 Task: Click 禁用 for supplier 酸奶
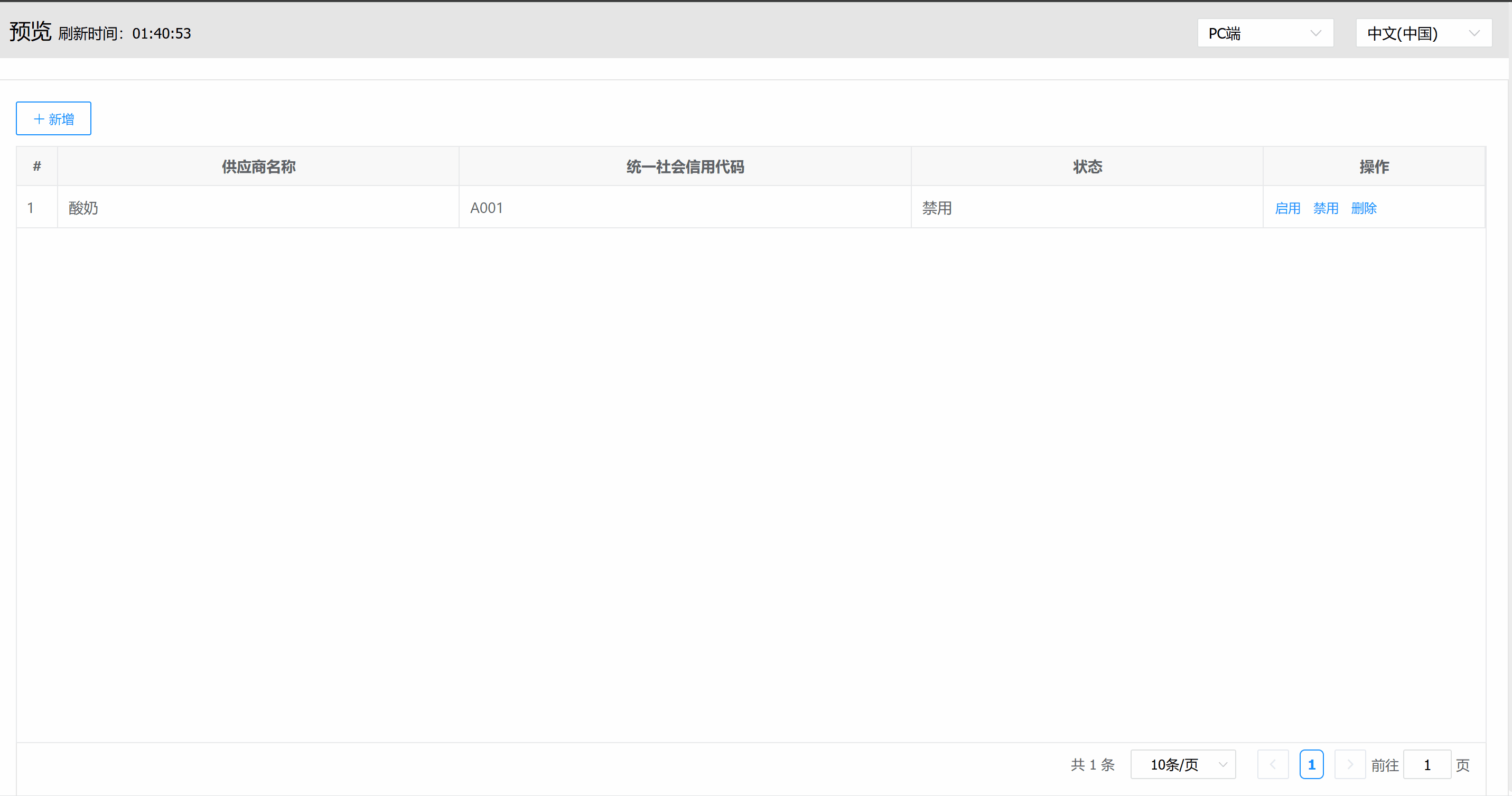click(1326, 208)
